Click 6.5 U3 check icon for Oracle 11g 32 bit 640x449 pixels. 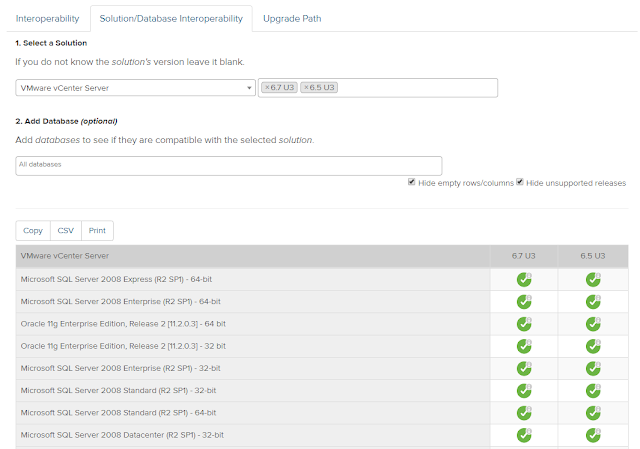coord(593,346)
